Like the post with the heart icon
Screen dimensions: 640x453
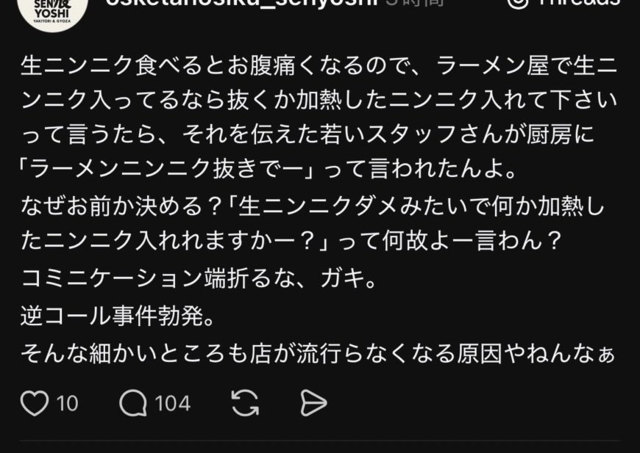click(34, 403)
